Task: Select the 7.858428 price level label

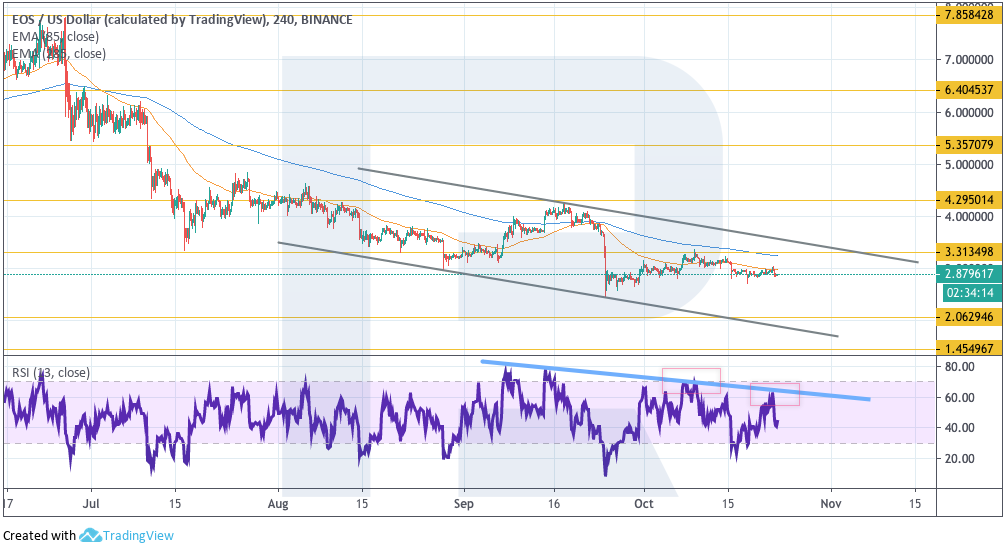Action: pyautogui.click(x=968, y=15)
